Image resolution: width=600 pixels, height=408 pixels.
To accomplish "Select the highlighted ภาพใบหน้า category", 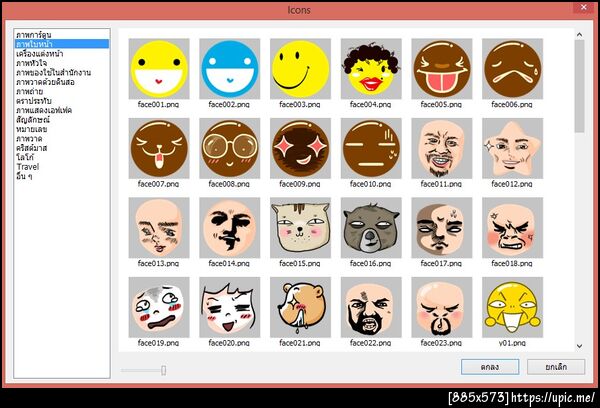I will [x=62, y=44].
